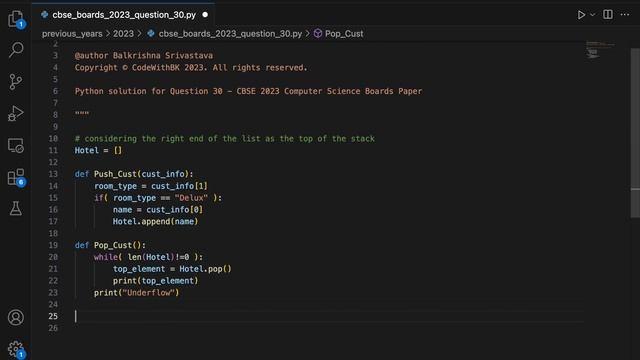Click '@author Balkrishna Srivastava' line
The width and height of the screenshot is (640, 360).
coord(144,56)
